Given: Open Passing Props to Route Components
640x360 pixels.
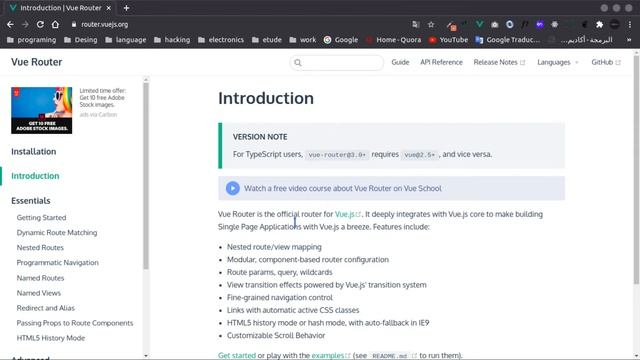Looking at the screenshot, I should (x=75, y=323).
